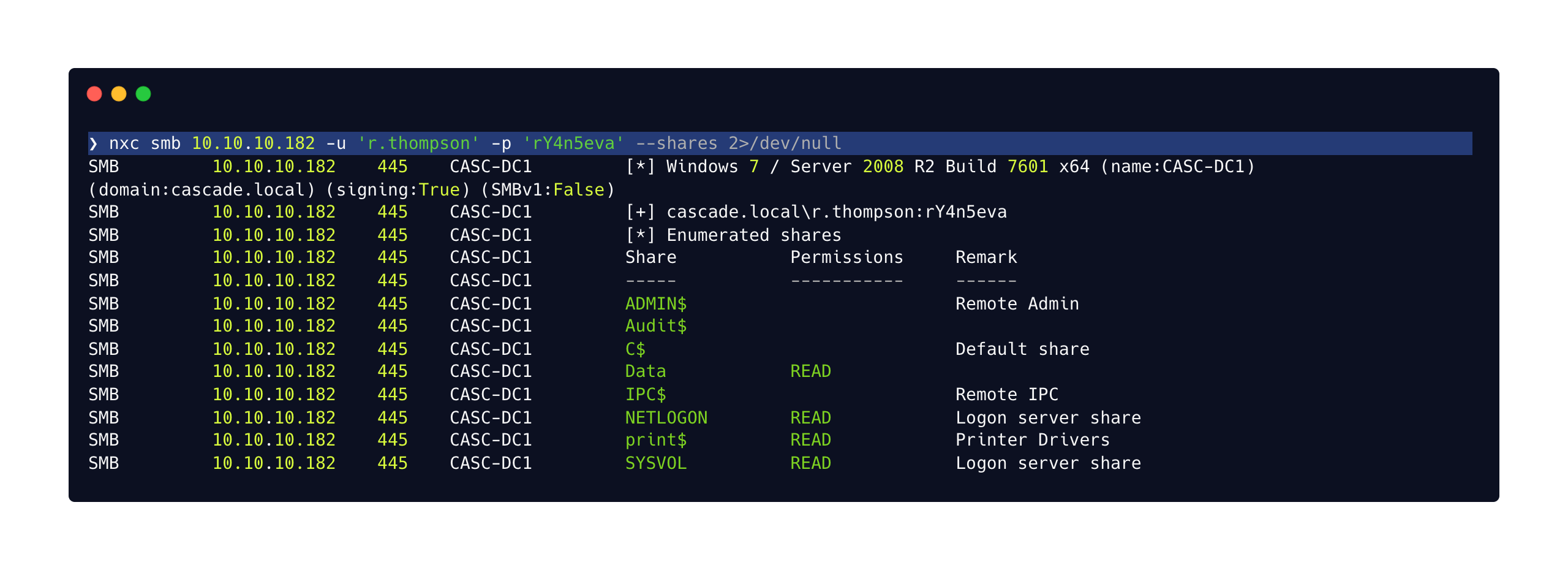Click the 'Printer Drivers' remark text
Image resolution: width=1568 pixels, height=570 pixels.
click(1033, 440)
